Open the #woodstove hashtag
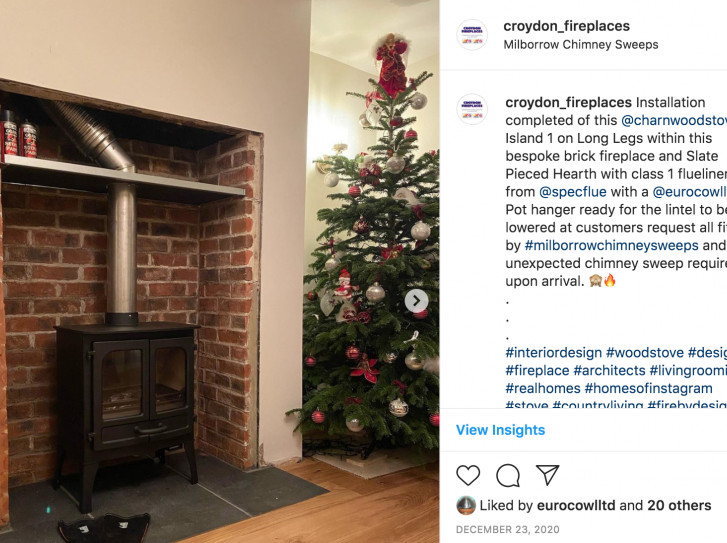727x543 pixels. tap(645, 352)
